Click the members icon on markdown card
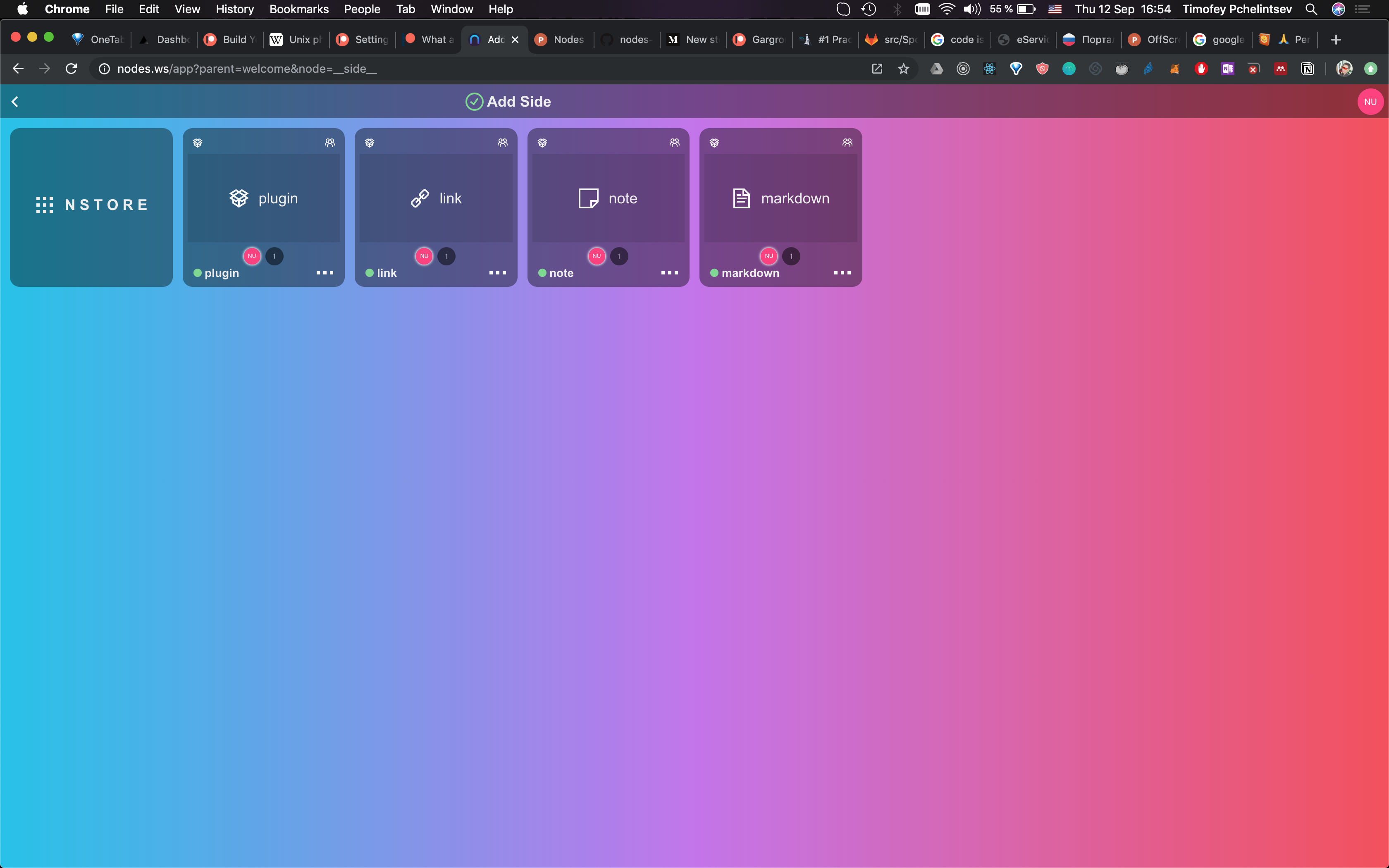The height and width of the screenshot is (868, 1389). [847, 142]
